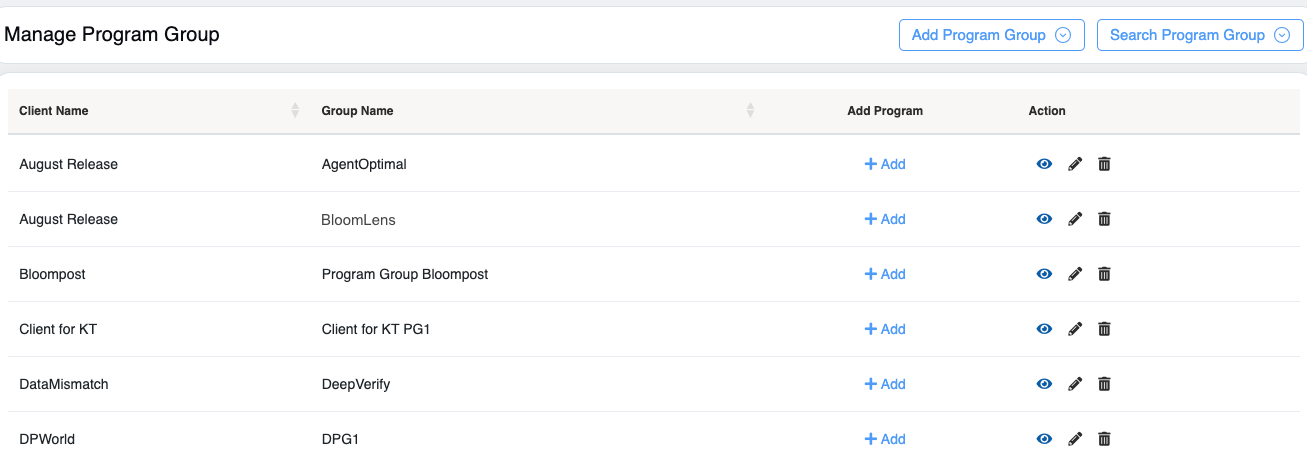The height and width of the screenshot is (460, 1307).
Task: Click the pencil icon for DPG1
Action: point(1075,439)
